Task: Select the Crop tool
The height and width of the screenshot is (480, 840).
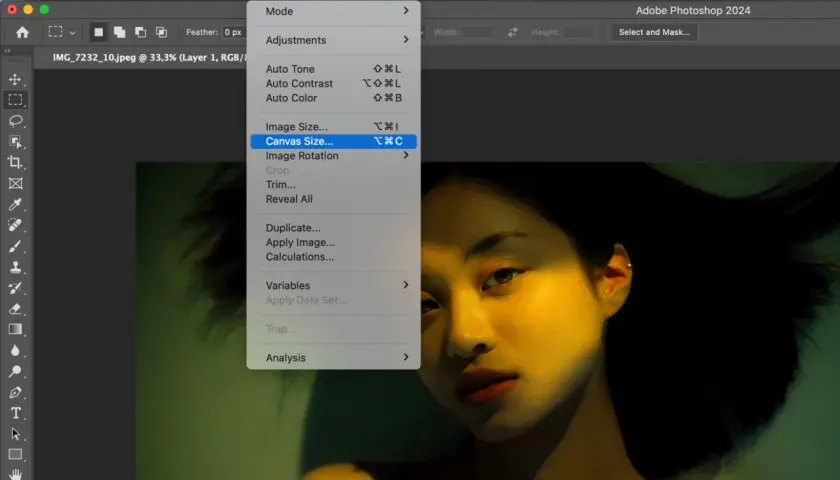Action: click(x=15, y=162)
